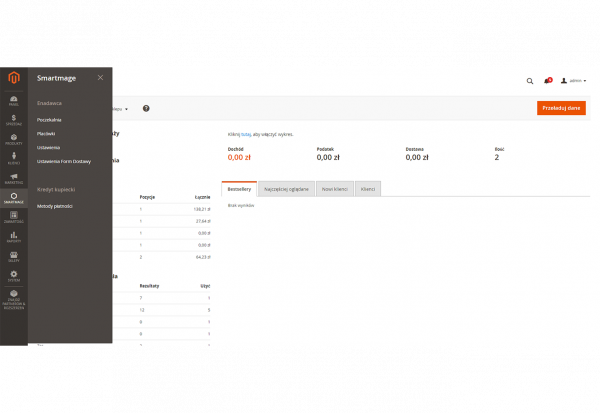Open the Sklepy stores menu icon
The height and width of the screenshot is (413, 600).
coord(14,256)
